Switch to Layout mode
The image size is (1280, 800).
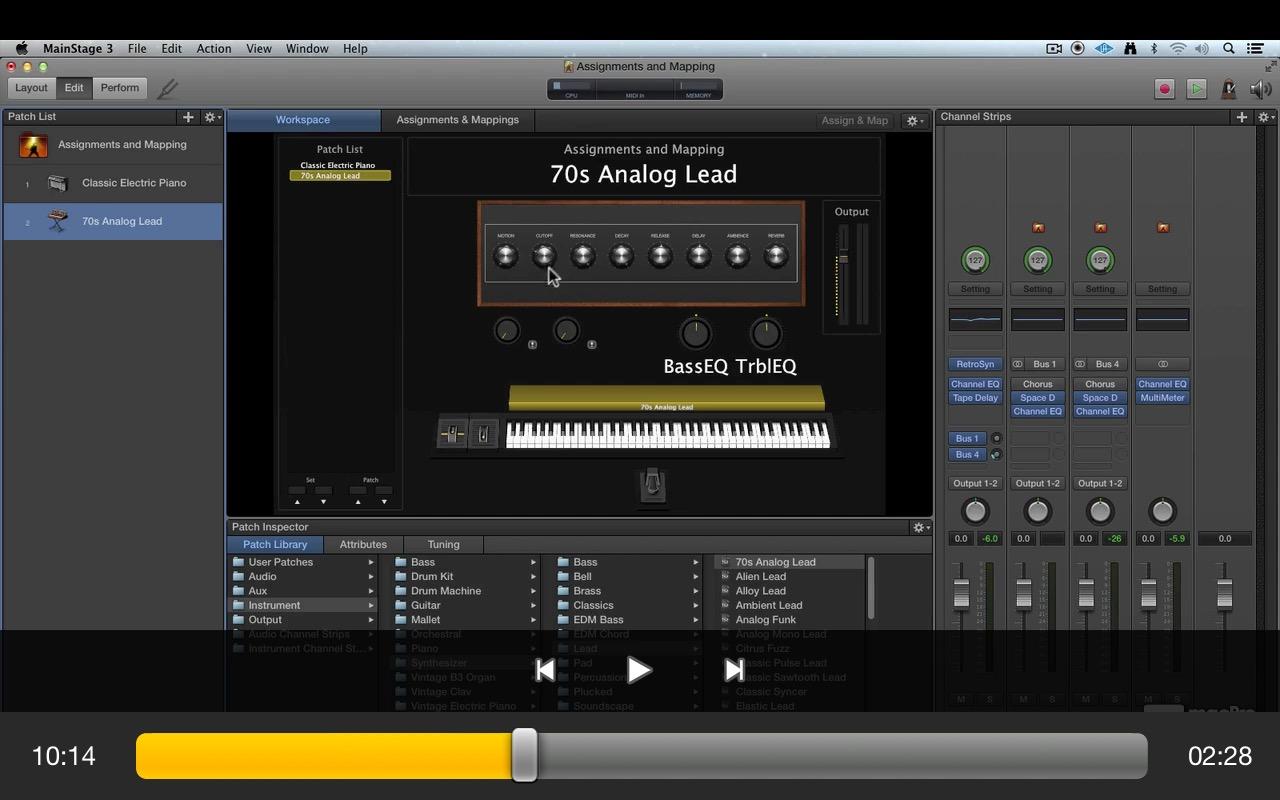31,88
